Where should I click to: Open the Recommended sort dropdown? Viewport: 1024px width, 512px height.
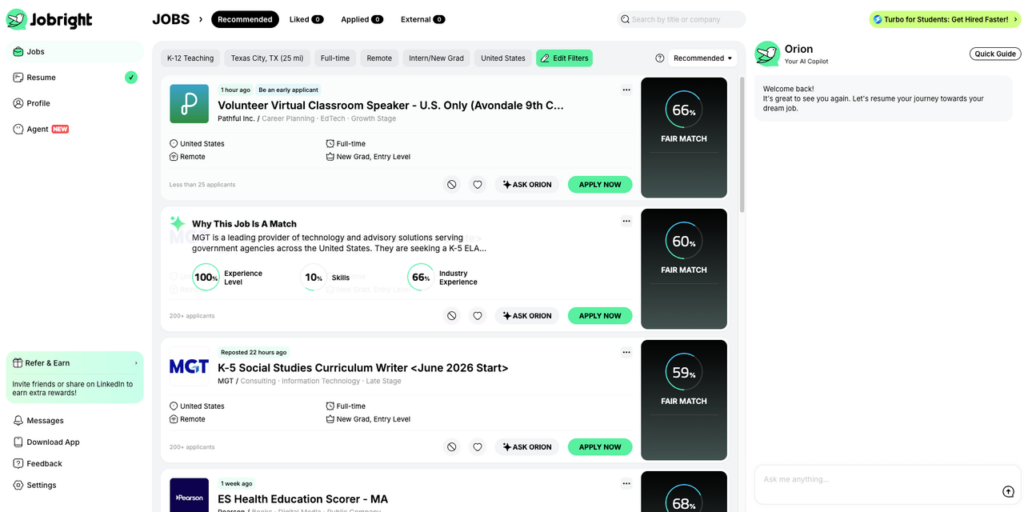pyautogui.click(x=703, y=58)
